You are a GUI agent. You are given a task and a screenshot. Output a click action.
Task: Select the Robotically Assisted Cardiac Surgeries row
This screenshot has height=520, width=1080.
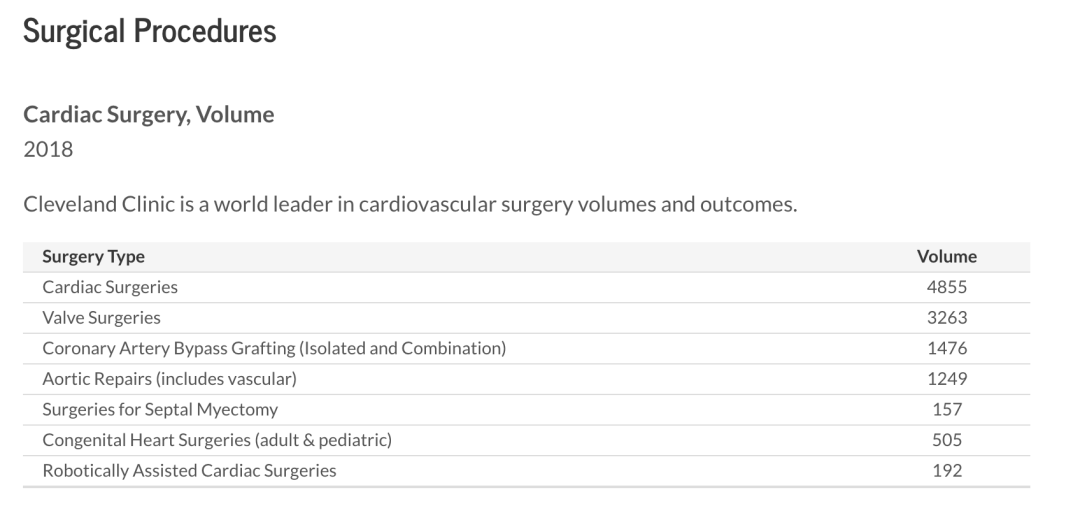coord(526,471)
